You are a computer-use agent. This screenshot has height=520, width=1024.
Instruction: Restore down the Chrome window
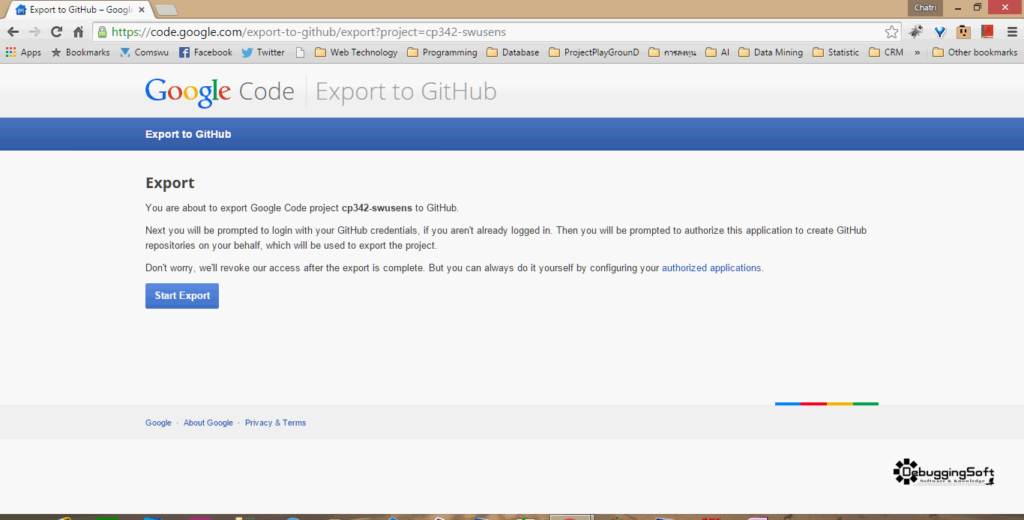[977, 8]
